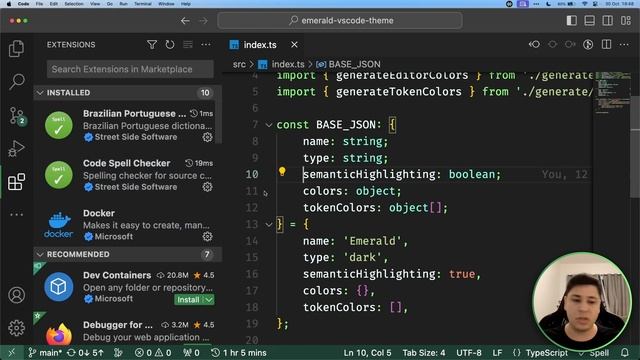640x360 pixels.
Task: Open gear settings for Docker extension
Action: [x=207, y=236]
